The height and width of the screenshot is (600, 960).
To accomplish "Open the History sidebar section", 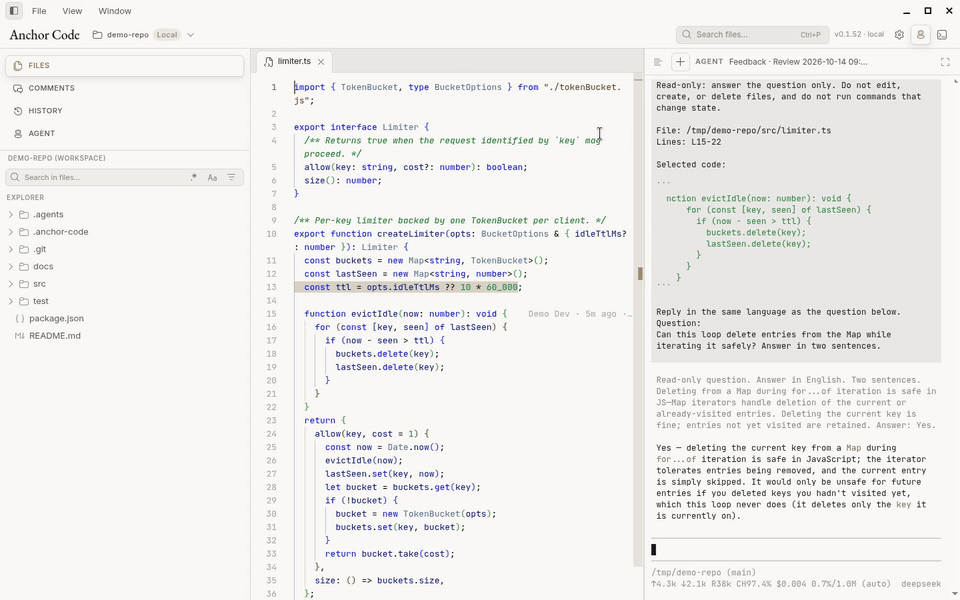I will (x=124, y=111).
